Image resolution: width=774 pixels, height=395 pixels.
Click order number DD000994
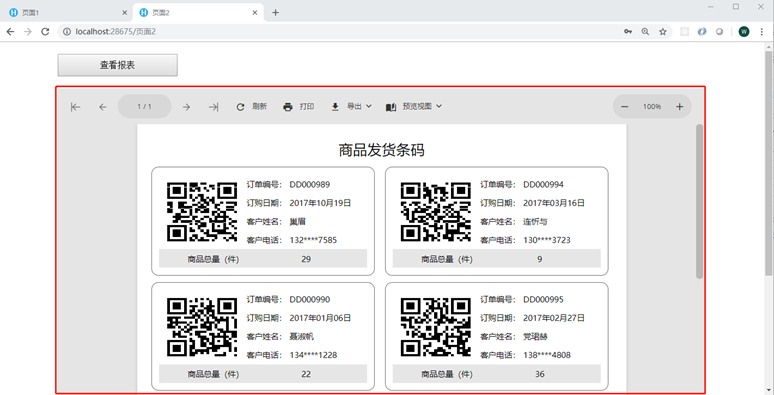[x=543, y=185]
